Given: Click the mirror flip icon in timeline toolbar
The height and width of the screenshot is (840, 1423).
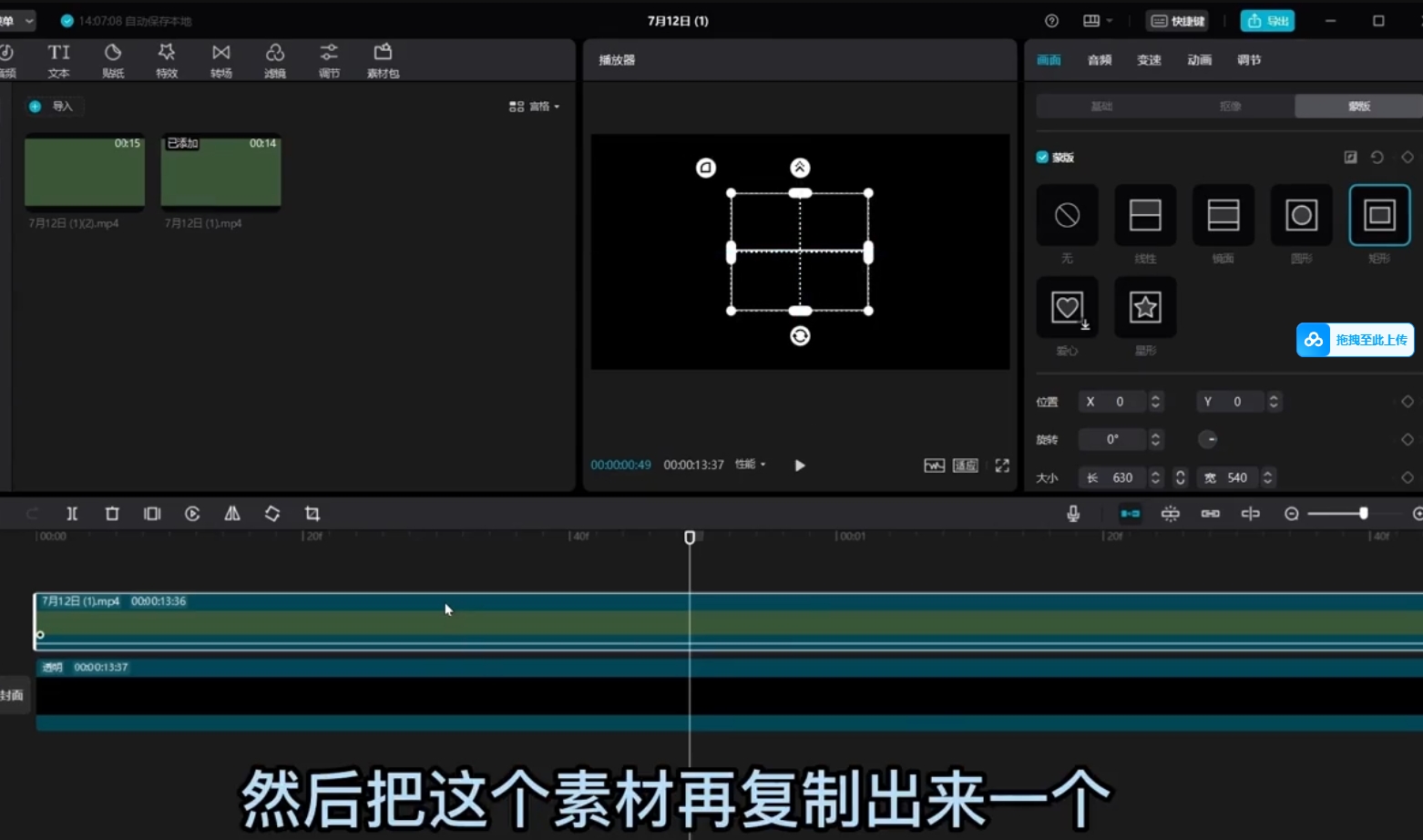Looking at the screenshot, I should (232, 514).
